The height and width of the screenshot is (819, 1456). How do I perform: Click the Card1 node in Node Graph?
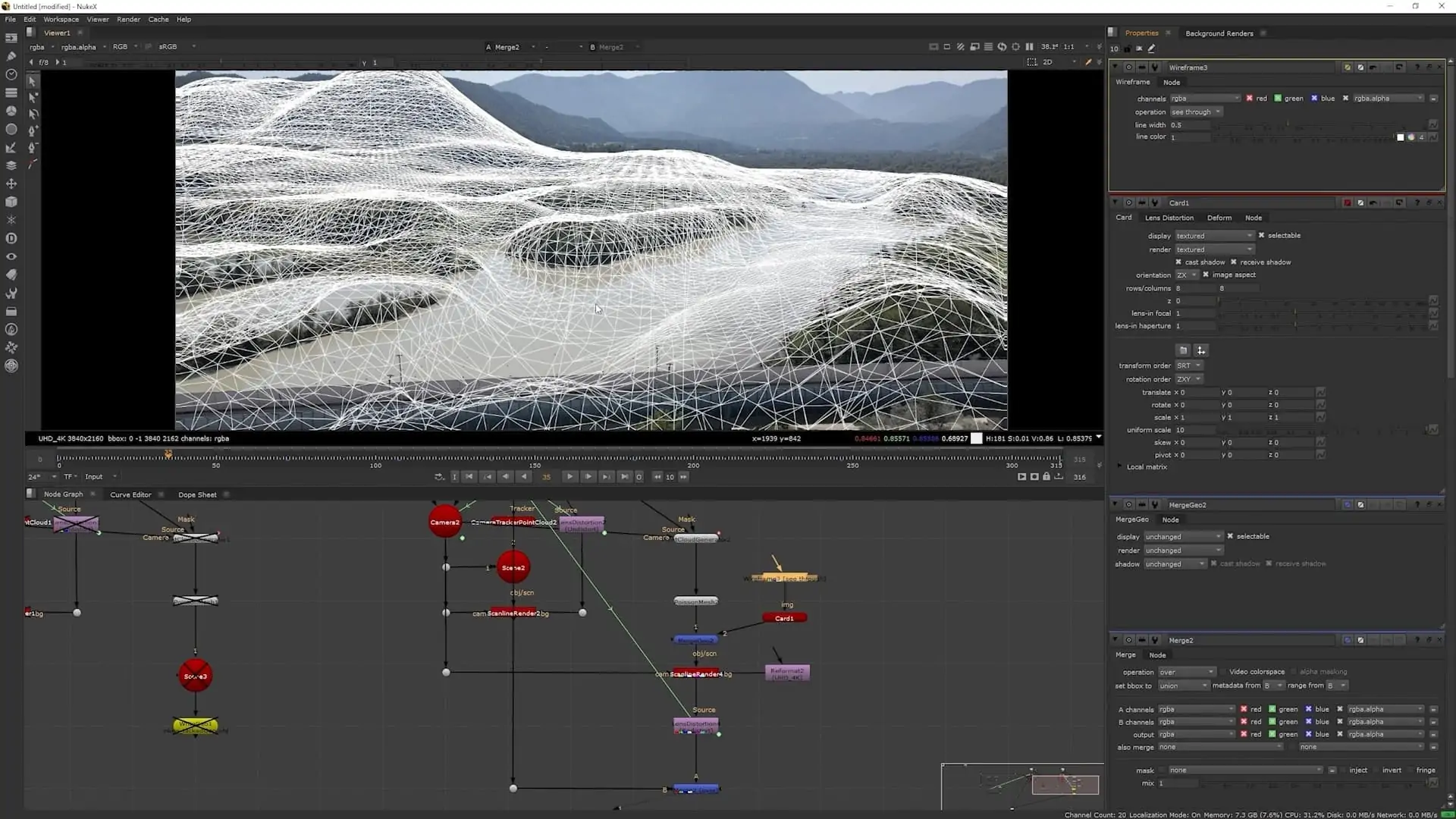pyautogui.click(x=784, y=618)
